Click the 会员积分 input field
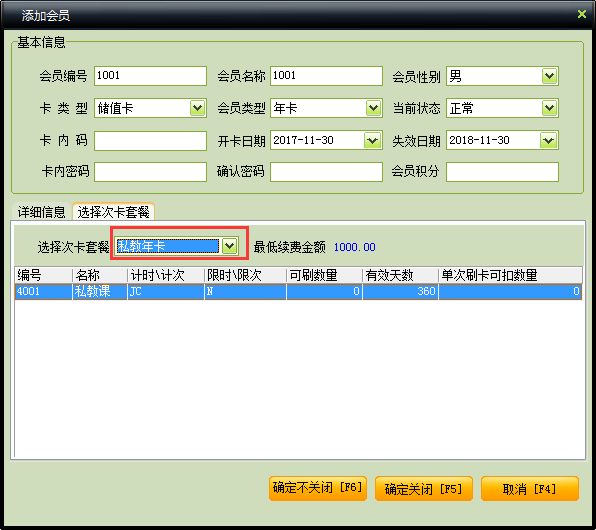Viewport: 596px width, 530px height. point(502,172)
